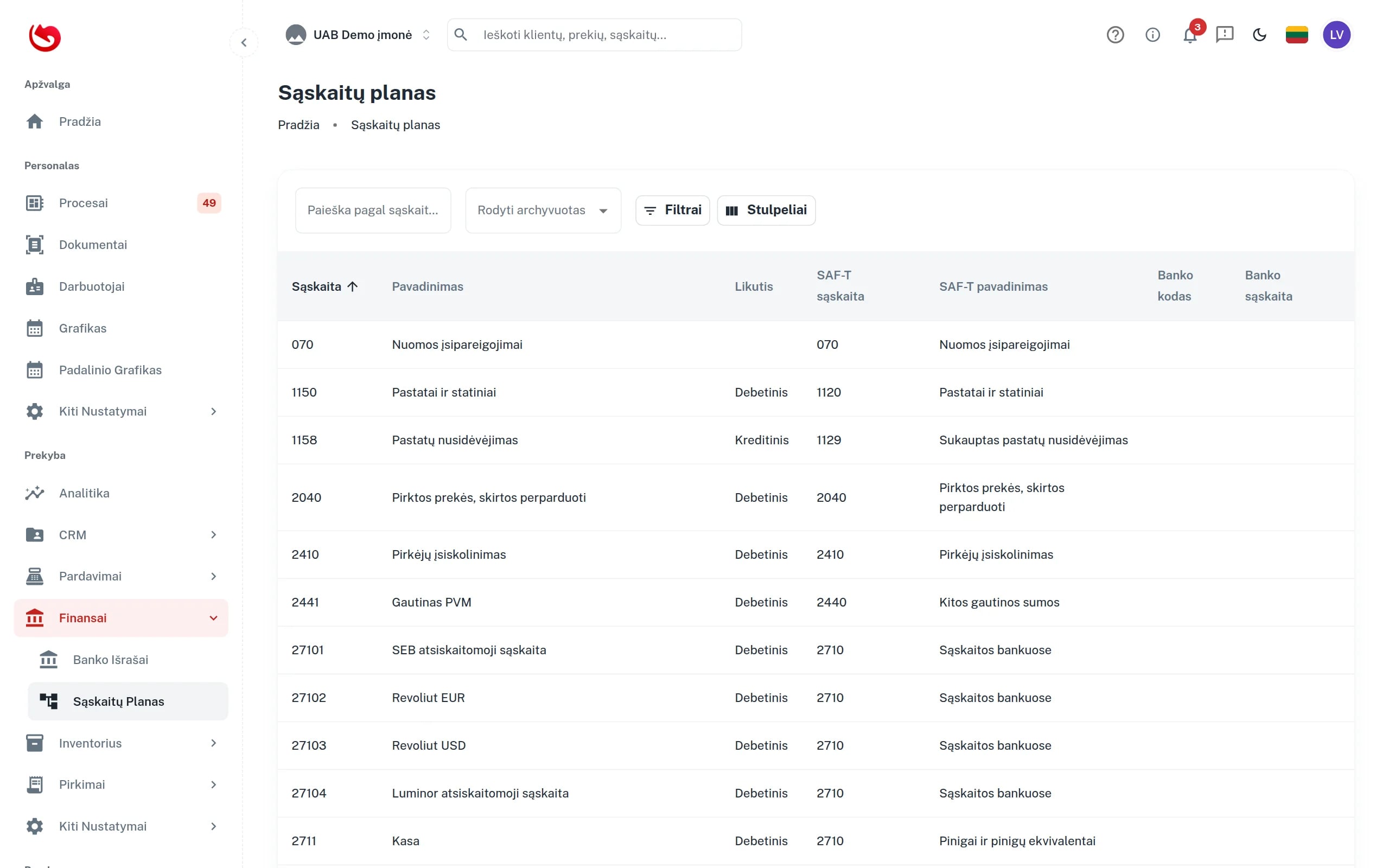Click the Analitika chart icon
This screenshot has width=1389, height=868.
34,493
